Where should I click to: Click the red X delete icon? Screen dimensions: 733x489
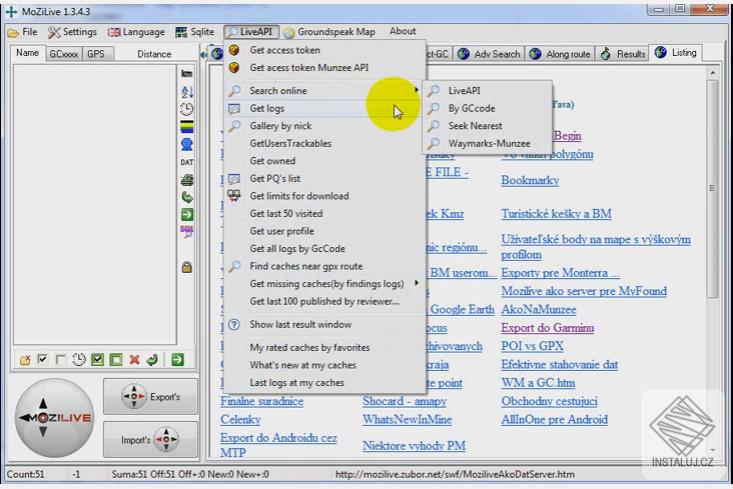tap(135, 360)
